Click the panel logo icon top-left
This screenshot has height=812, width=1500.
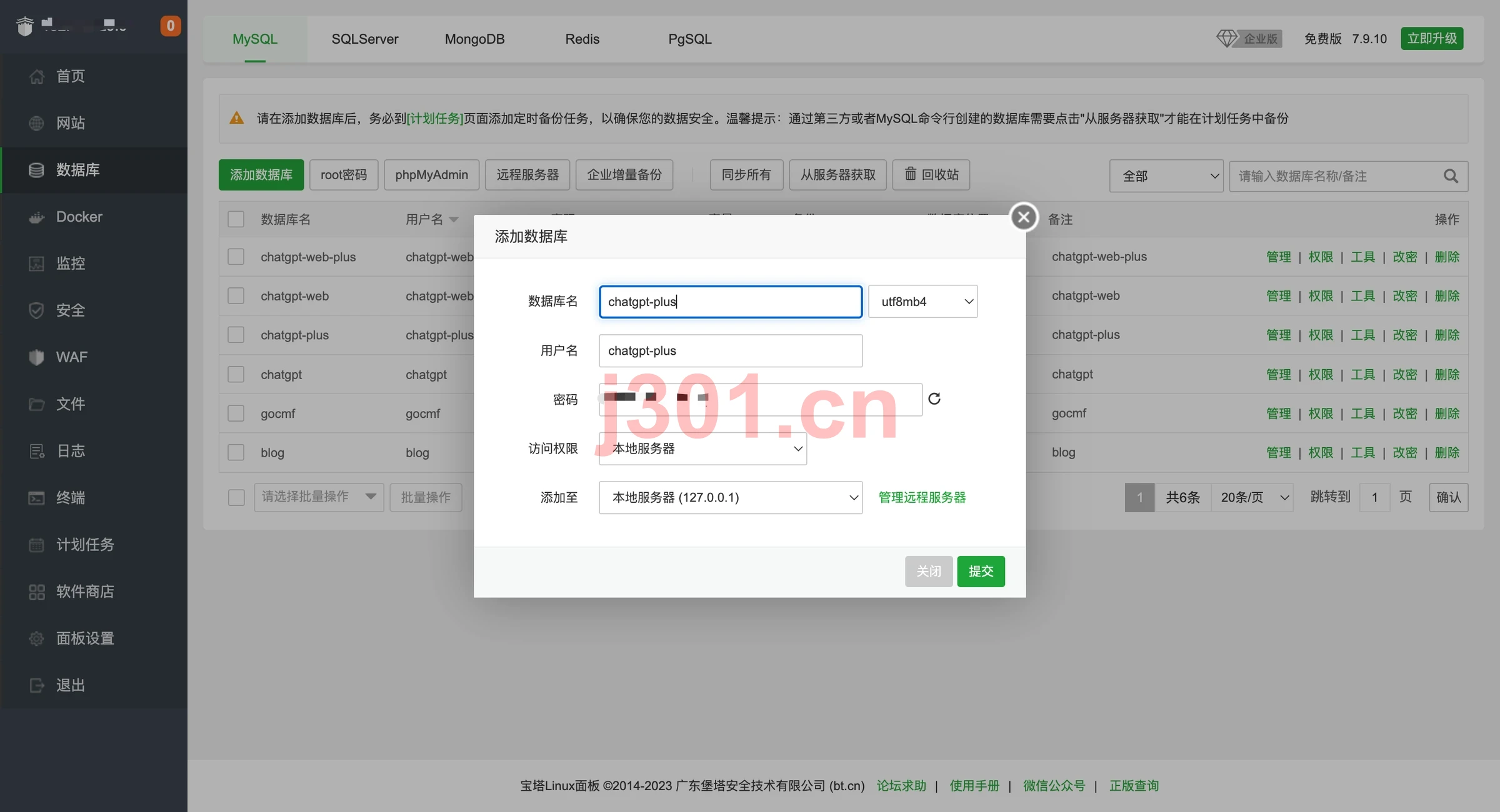[25, 26]
